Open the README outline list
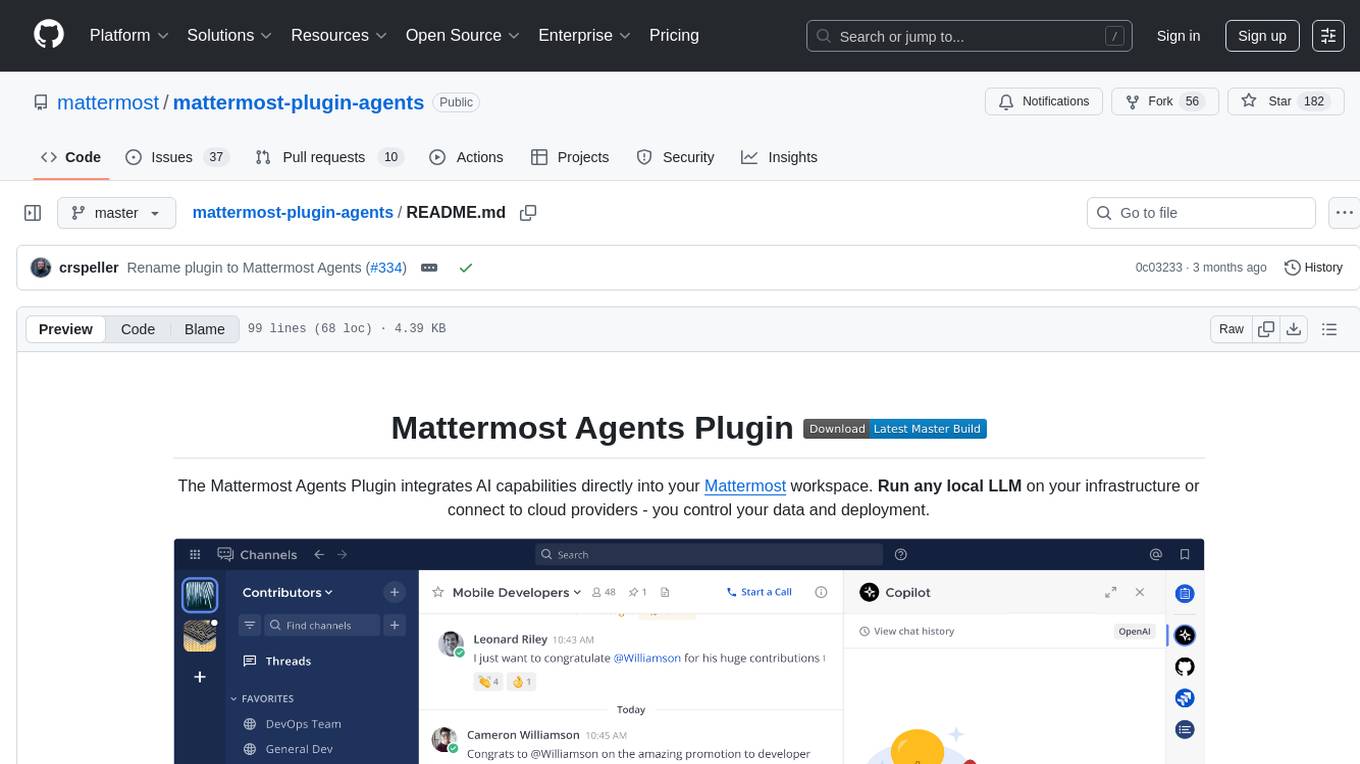Image resolution: width=1360 pixels, height=764 pixels. [x=1329, y=329]
